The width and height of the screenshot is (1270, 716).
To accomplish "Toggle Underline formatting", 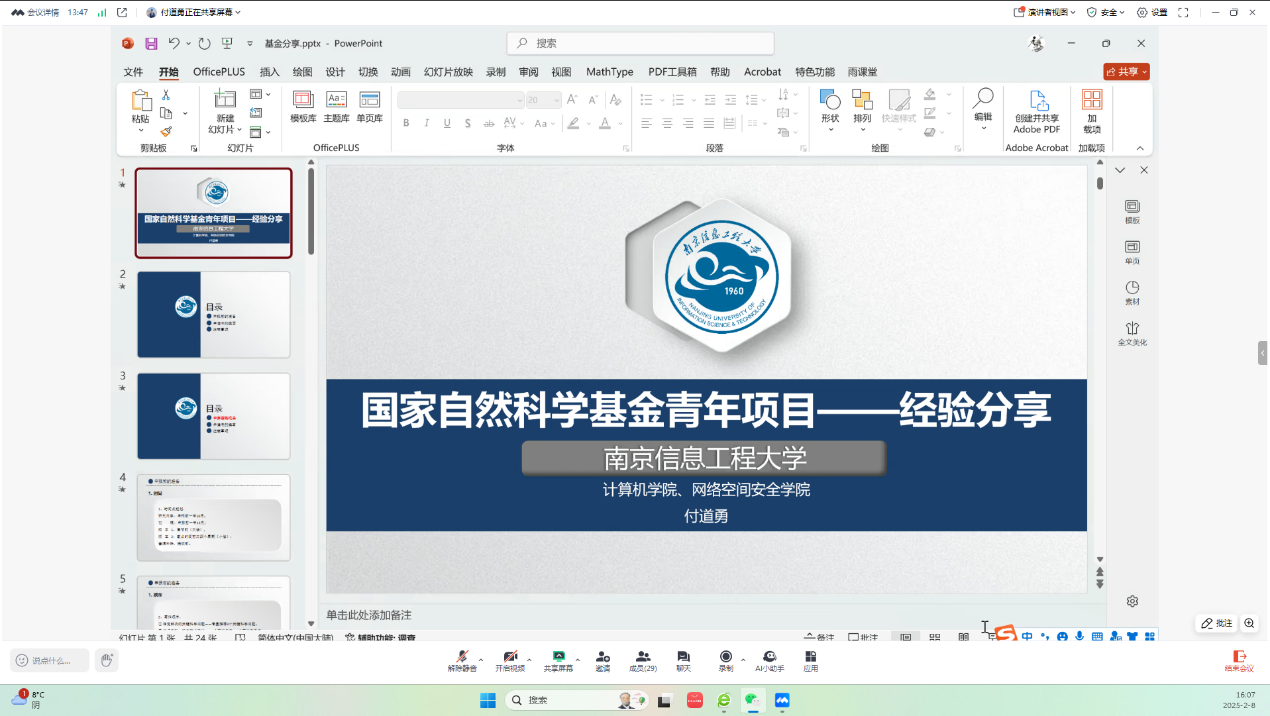I will pos(448,123).
